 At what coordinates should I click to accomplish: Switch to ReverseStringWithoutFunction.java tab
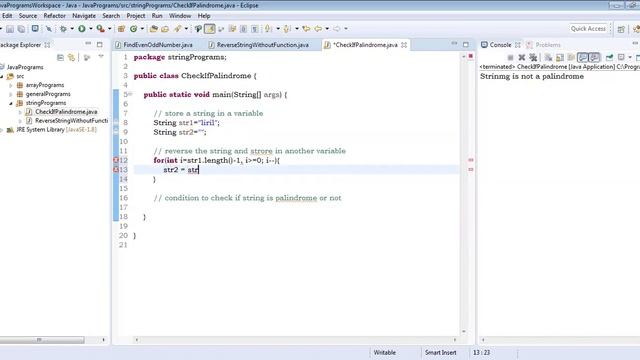258,45
